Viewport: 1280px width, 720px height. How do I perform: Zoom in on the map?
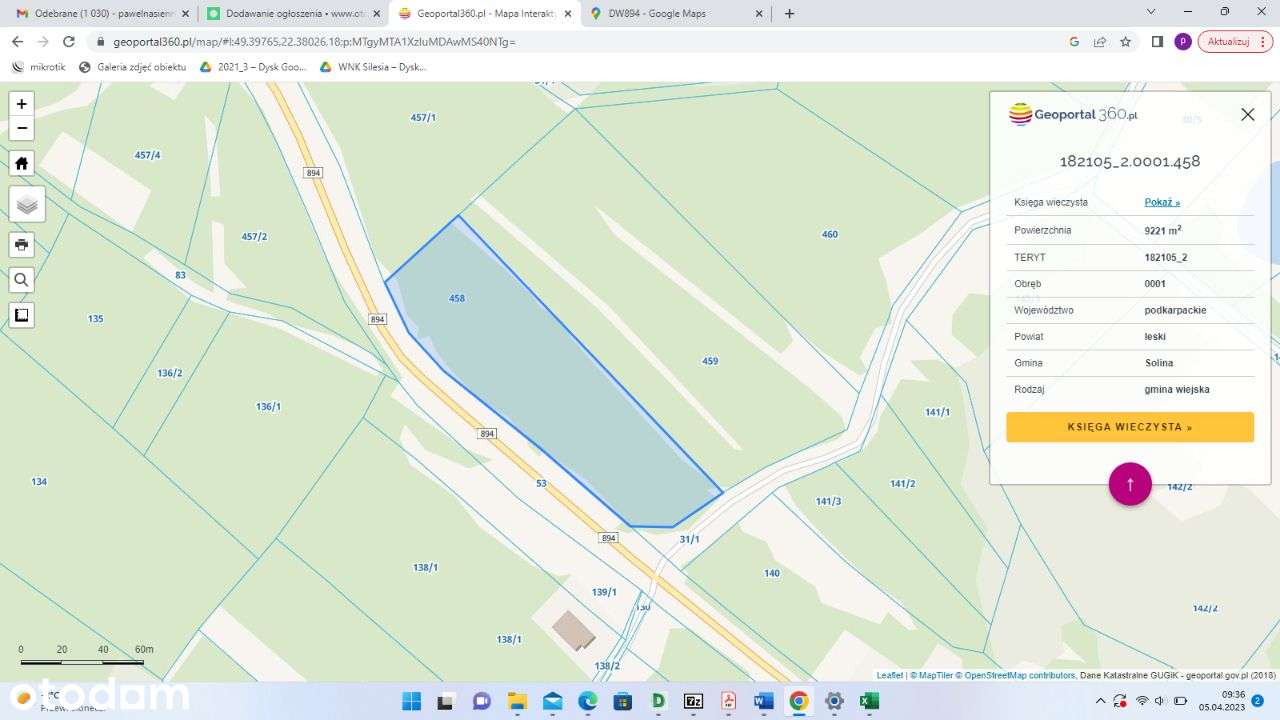[22, 104]
